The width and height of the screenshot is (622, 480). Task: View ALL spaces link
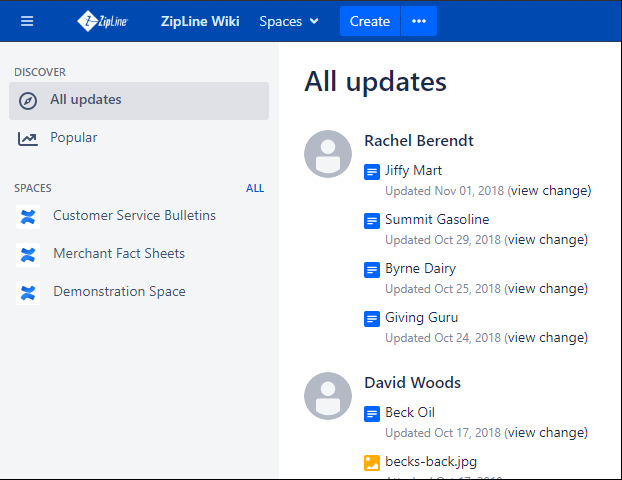[255, 188]
